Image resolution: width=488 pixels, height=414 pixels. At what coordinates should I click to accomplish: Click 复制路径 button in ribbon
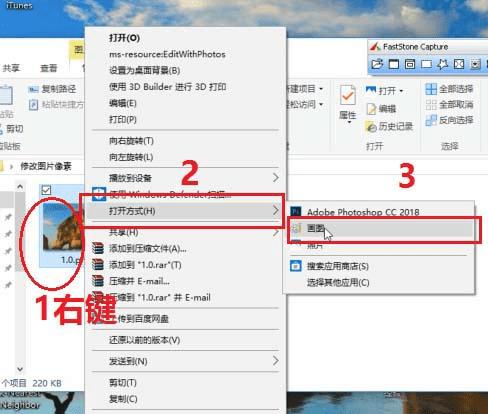click(x=52, y=89)
